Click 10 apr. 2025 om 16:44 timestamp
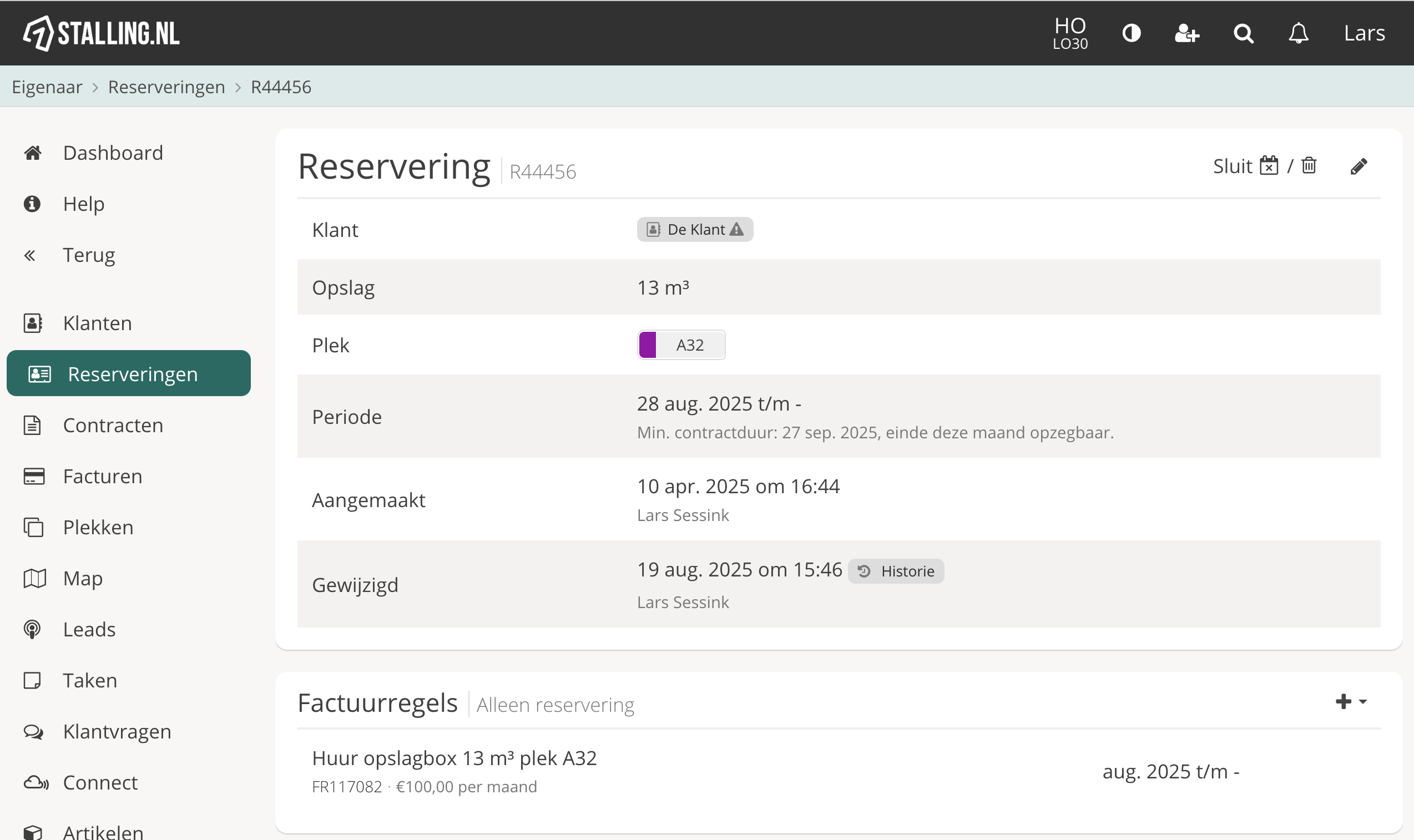This screenshot has height=840, width=1414. (738, 486)
